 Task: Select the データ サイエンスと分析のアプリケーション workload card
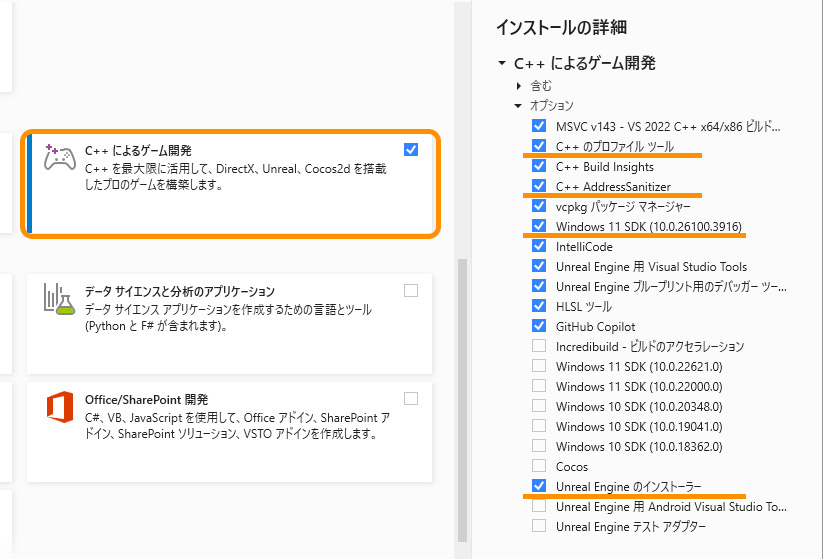(229, 324)
